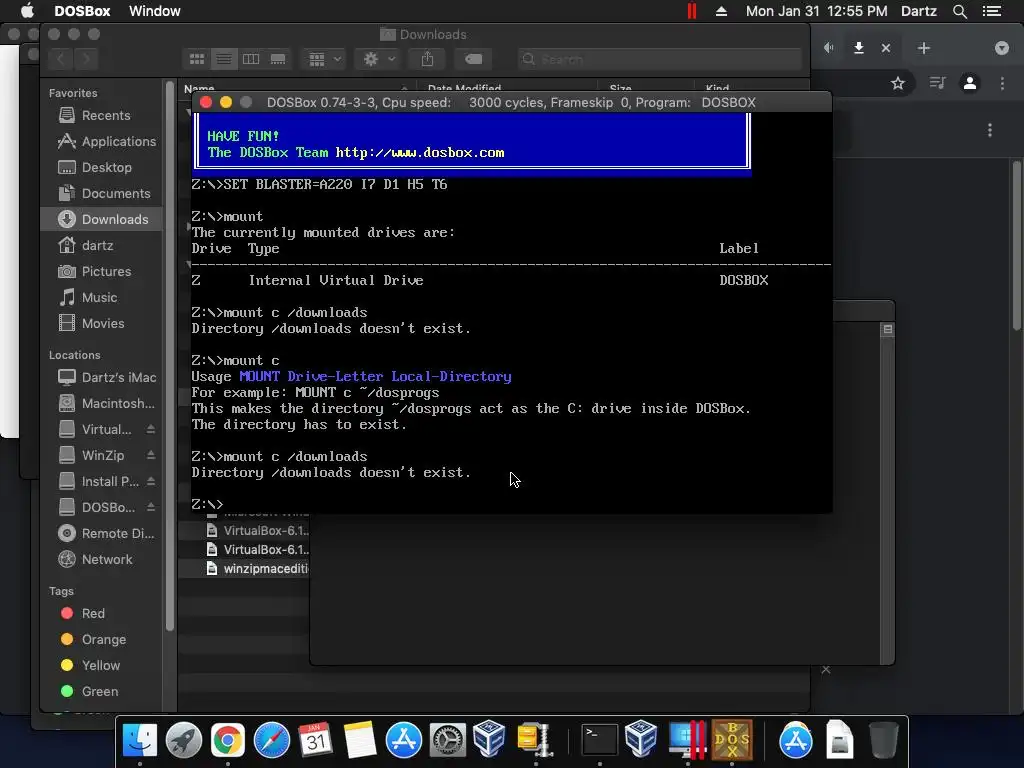Screen dimensions: 1024x768
Task: Click the DOSBox icon in the Dock
Action: point(732,740)
